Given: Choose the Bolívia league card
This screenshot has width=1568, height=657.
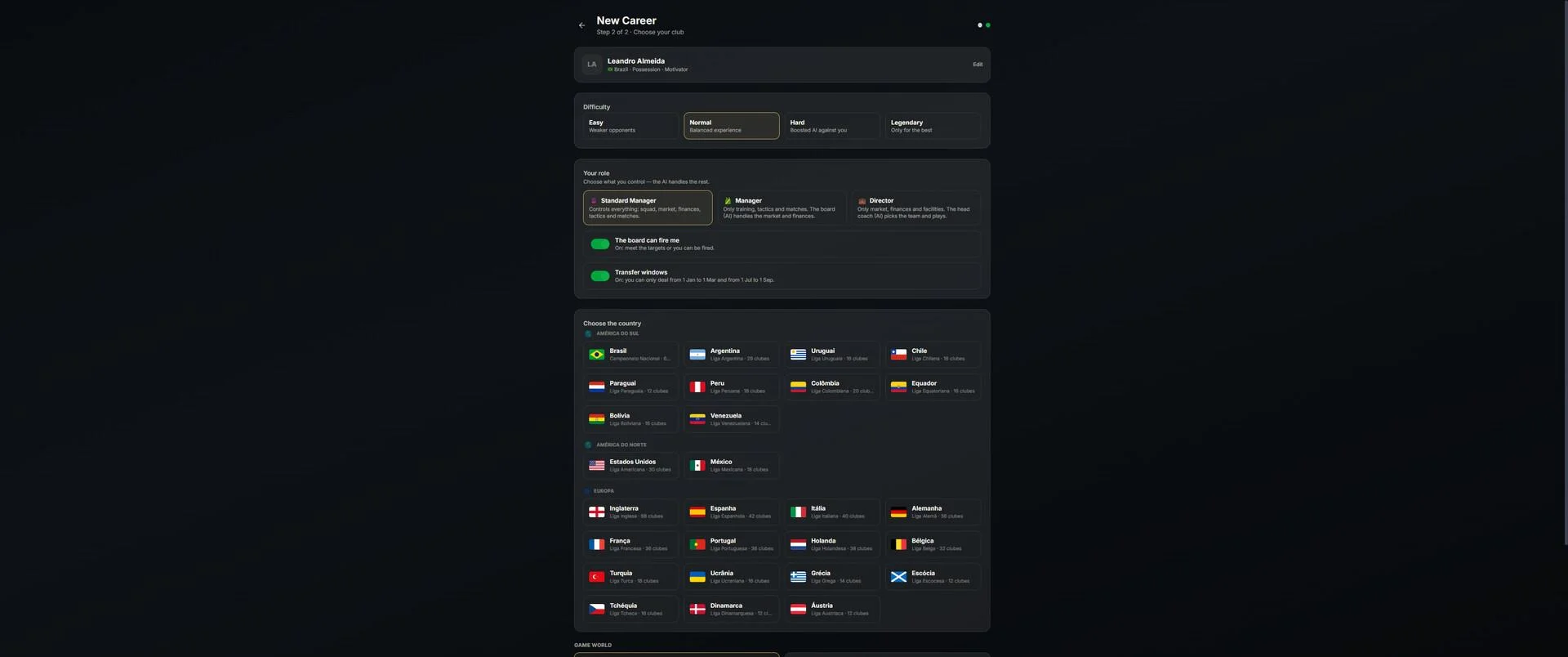Looking at the screenshot, I should [630, 419].
